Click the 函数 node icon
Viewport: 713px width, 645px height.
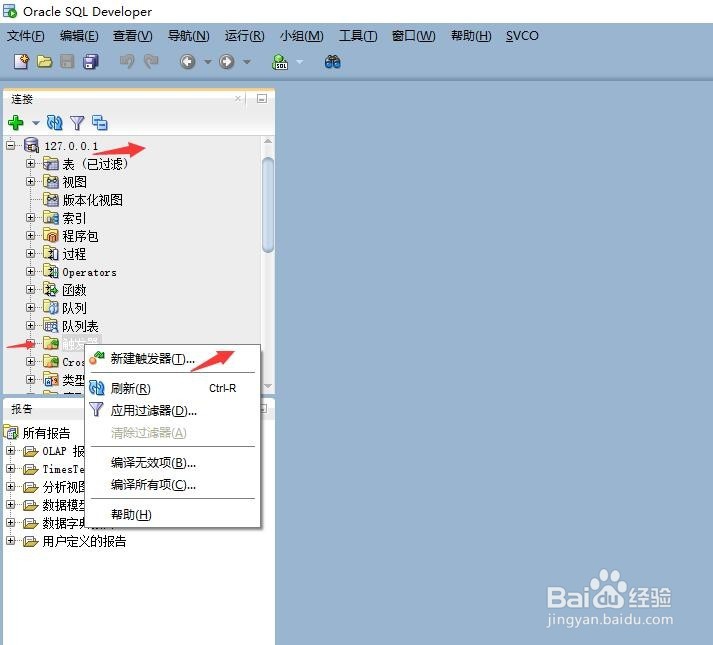[51, 289]
